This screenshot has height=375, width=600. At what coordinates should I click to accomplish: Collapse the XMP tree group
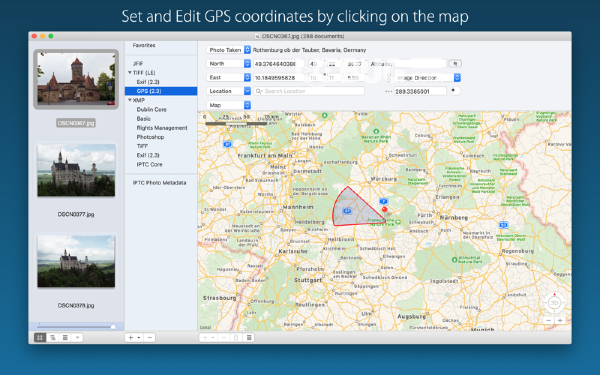click(130, 100)
